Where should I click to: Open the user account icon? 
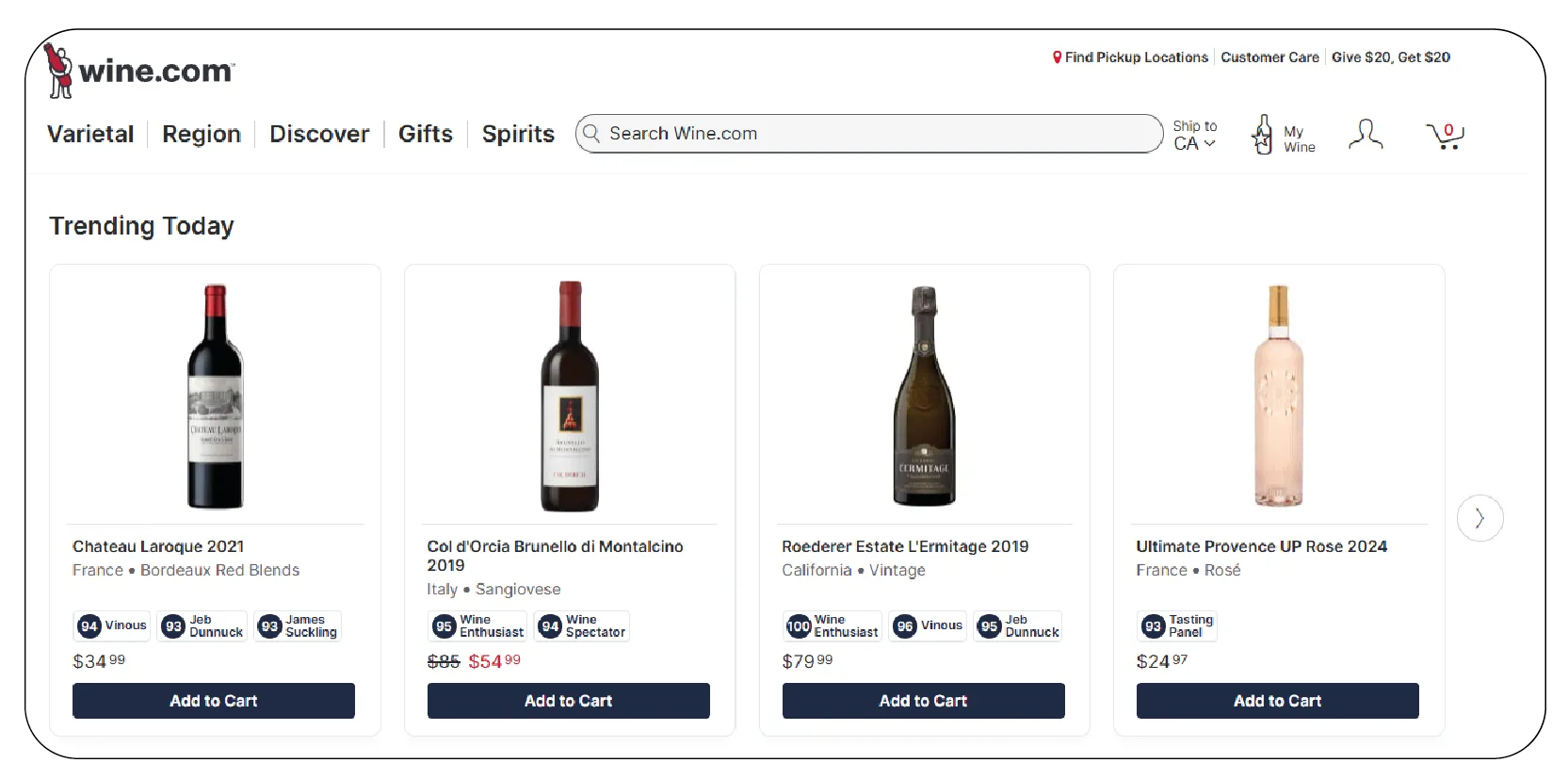pos(1365,135)
